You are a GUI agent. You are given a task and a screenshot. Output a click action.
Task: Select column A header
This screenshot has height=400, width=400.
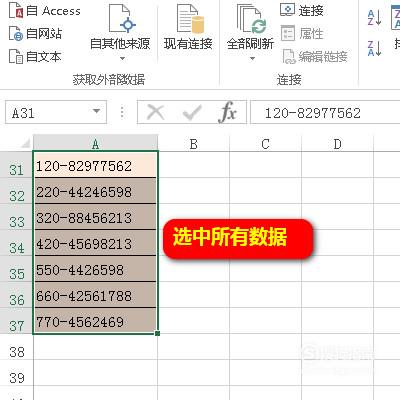[95, 144]
